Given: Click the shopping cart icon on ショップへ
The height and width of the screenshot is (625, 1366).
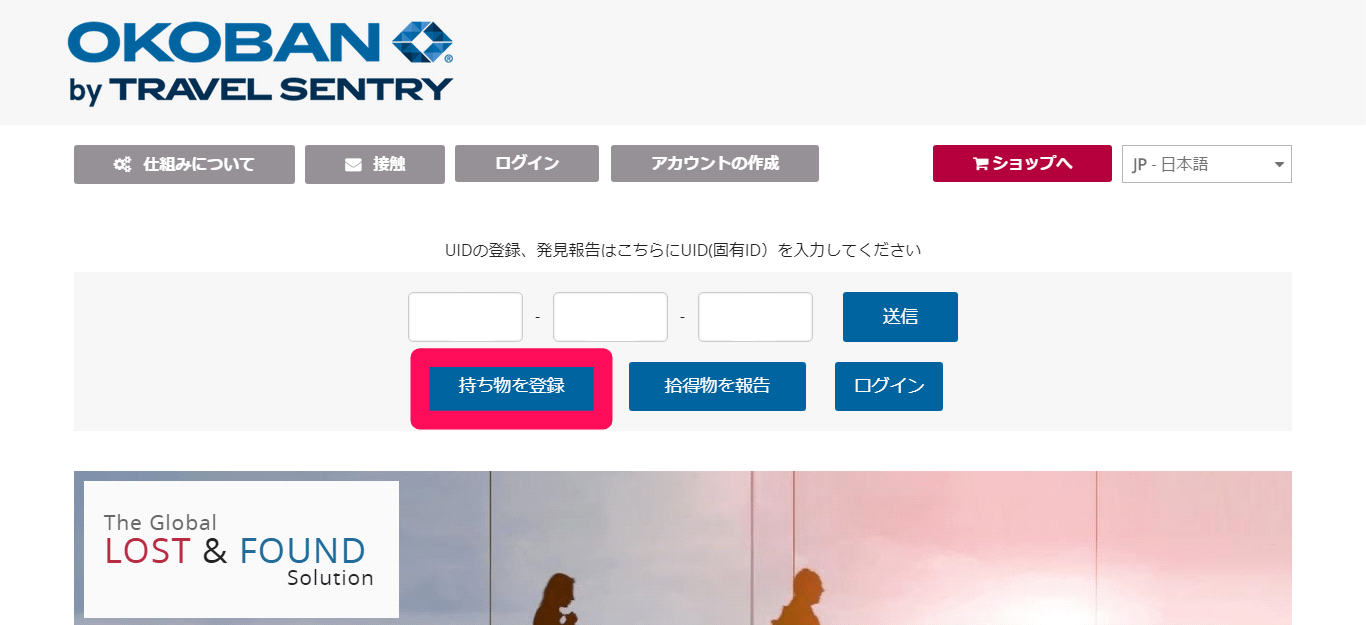Looking at the screenshot, I should 980,164.
